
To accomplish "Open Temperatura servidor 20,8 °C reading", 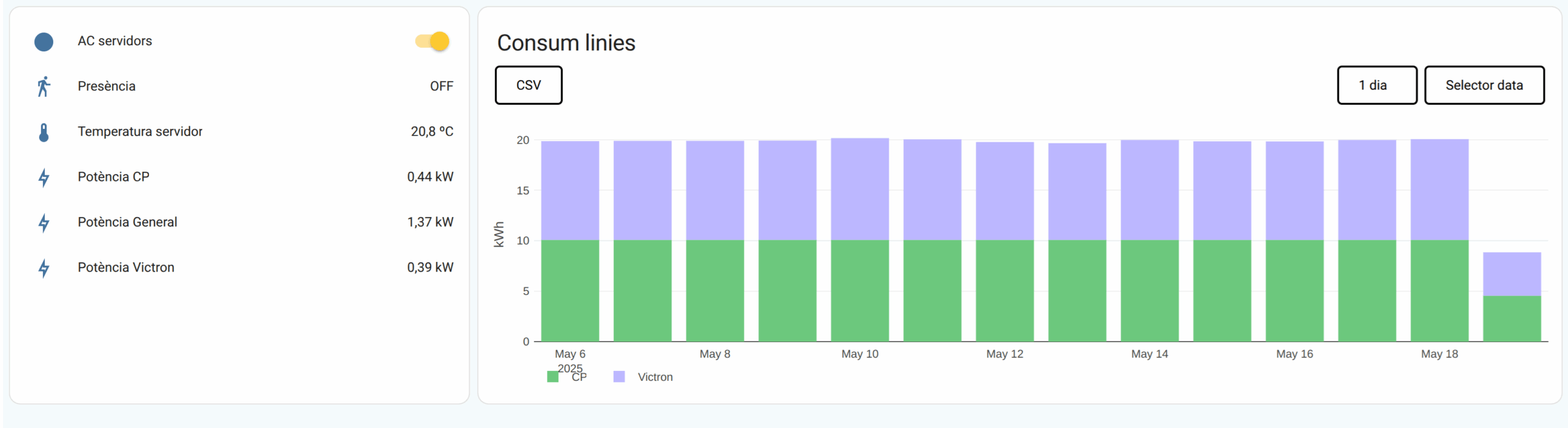I will click(x=432, y=132).
